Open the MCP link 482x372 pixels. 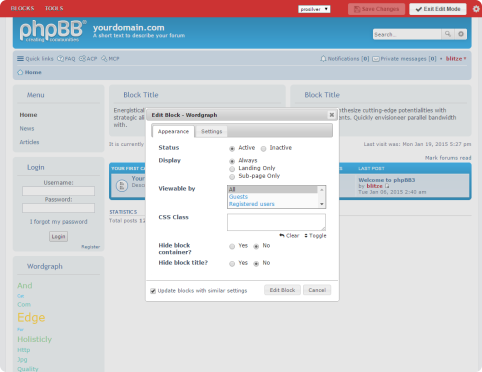pos(110,59)
